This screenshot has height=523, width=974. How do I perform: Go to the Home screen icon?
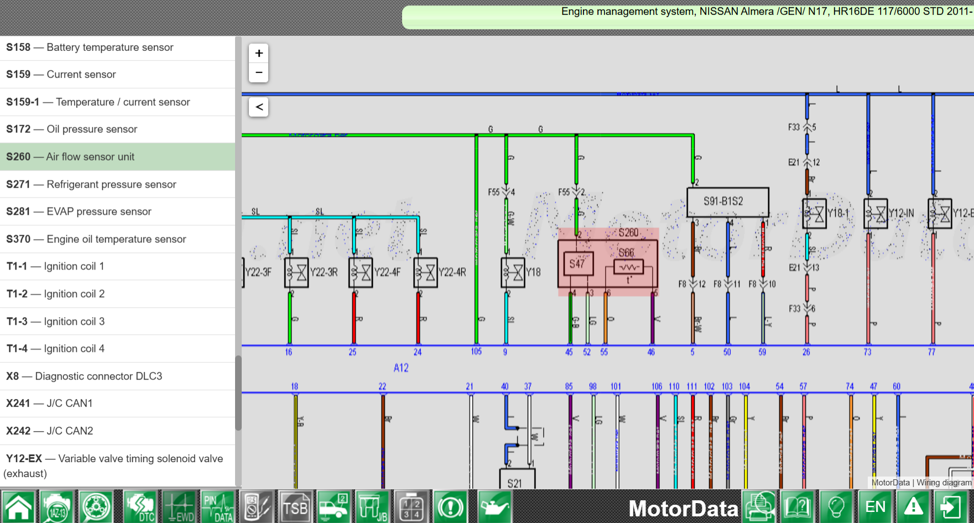click(19, 506)
